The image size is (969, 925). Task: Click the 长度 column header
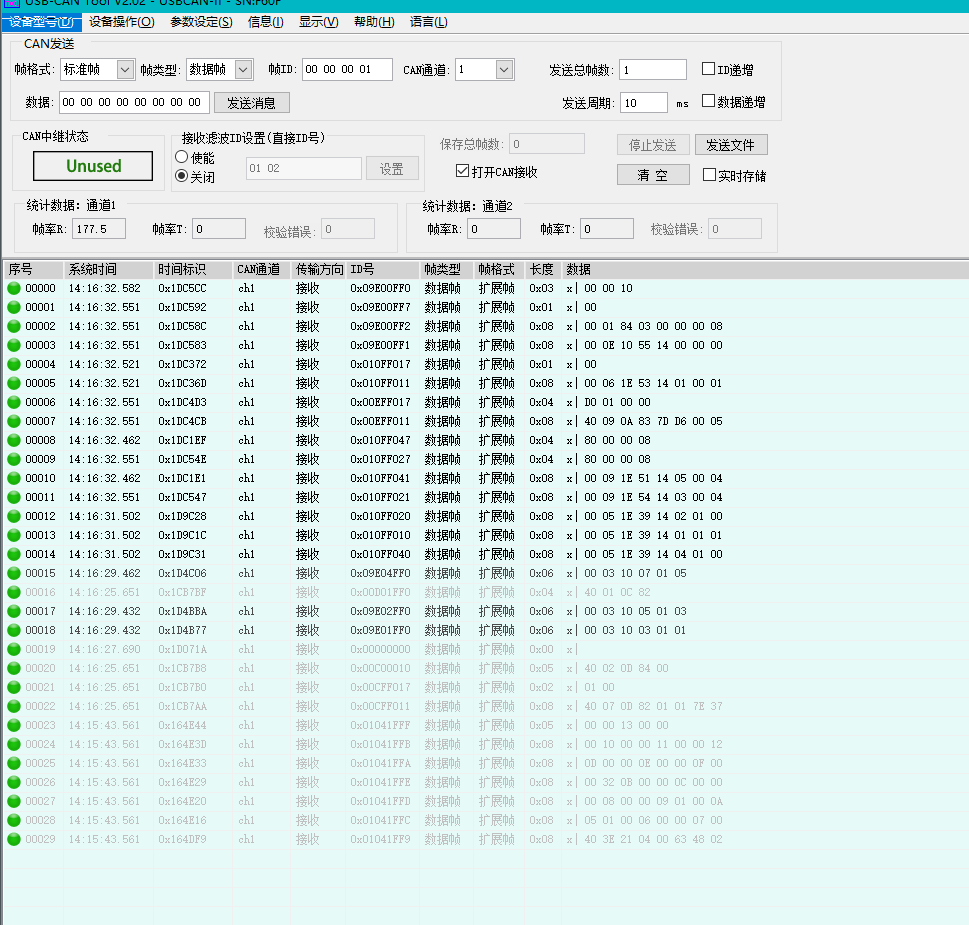(x=543, y=269)
